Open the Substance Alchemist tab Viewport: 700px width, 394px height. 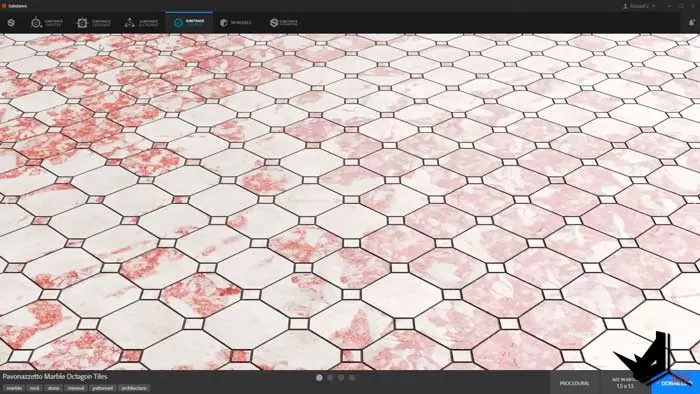pyautogui.click(x=141, y=22)
